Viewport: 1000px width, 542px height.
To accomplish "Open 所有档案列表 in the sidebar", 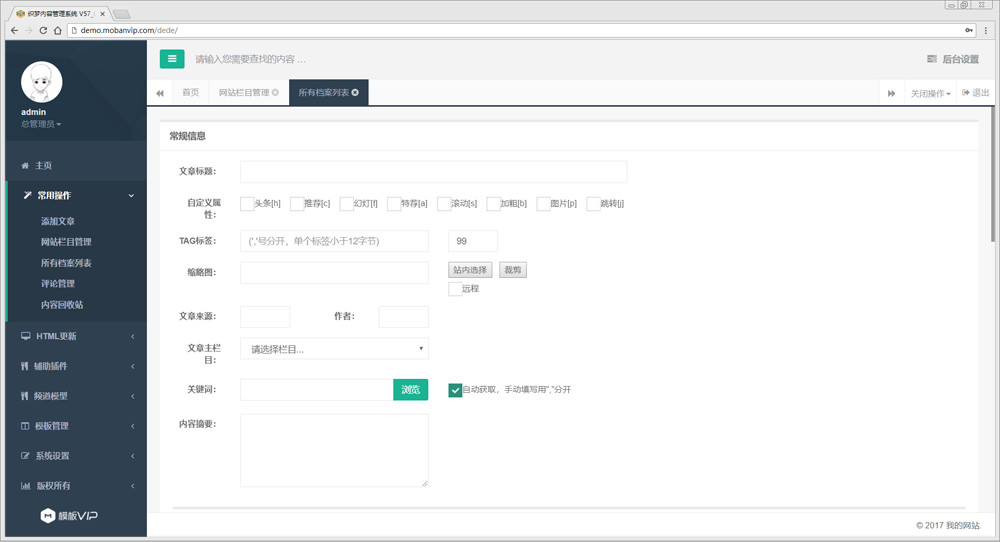I will pyautogui.click(x=66, y=263).
